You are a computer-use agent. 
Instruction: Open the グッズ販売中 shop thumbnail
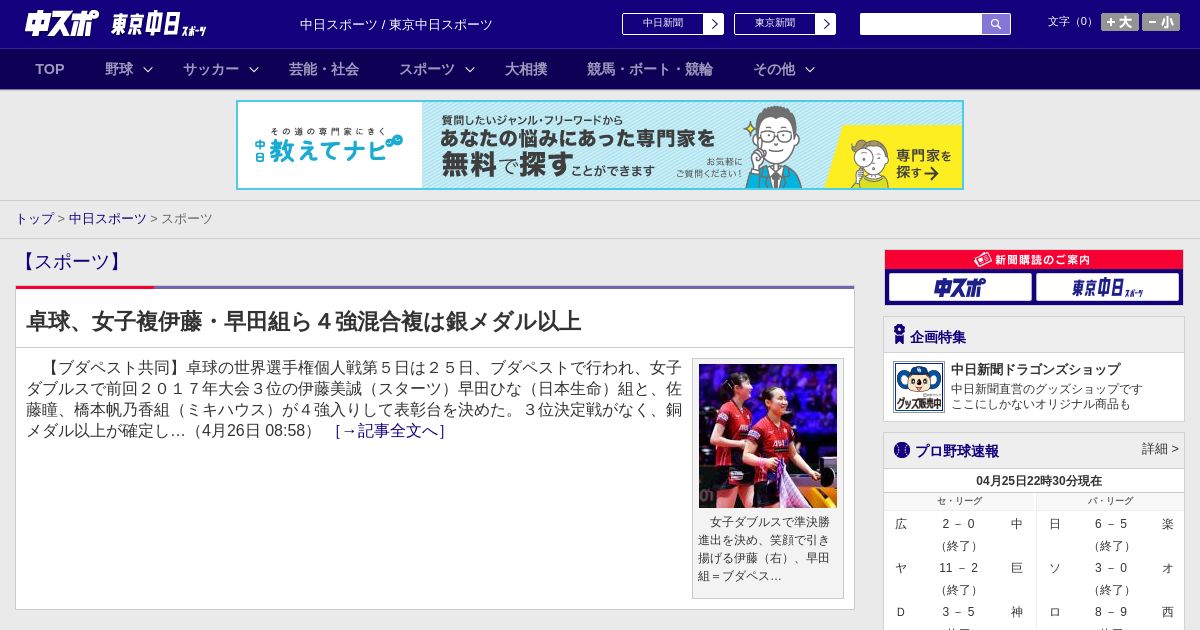point(918,387)
